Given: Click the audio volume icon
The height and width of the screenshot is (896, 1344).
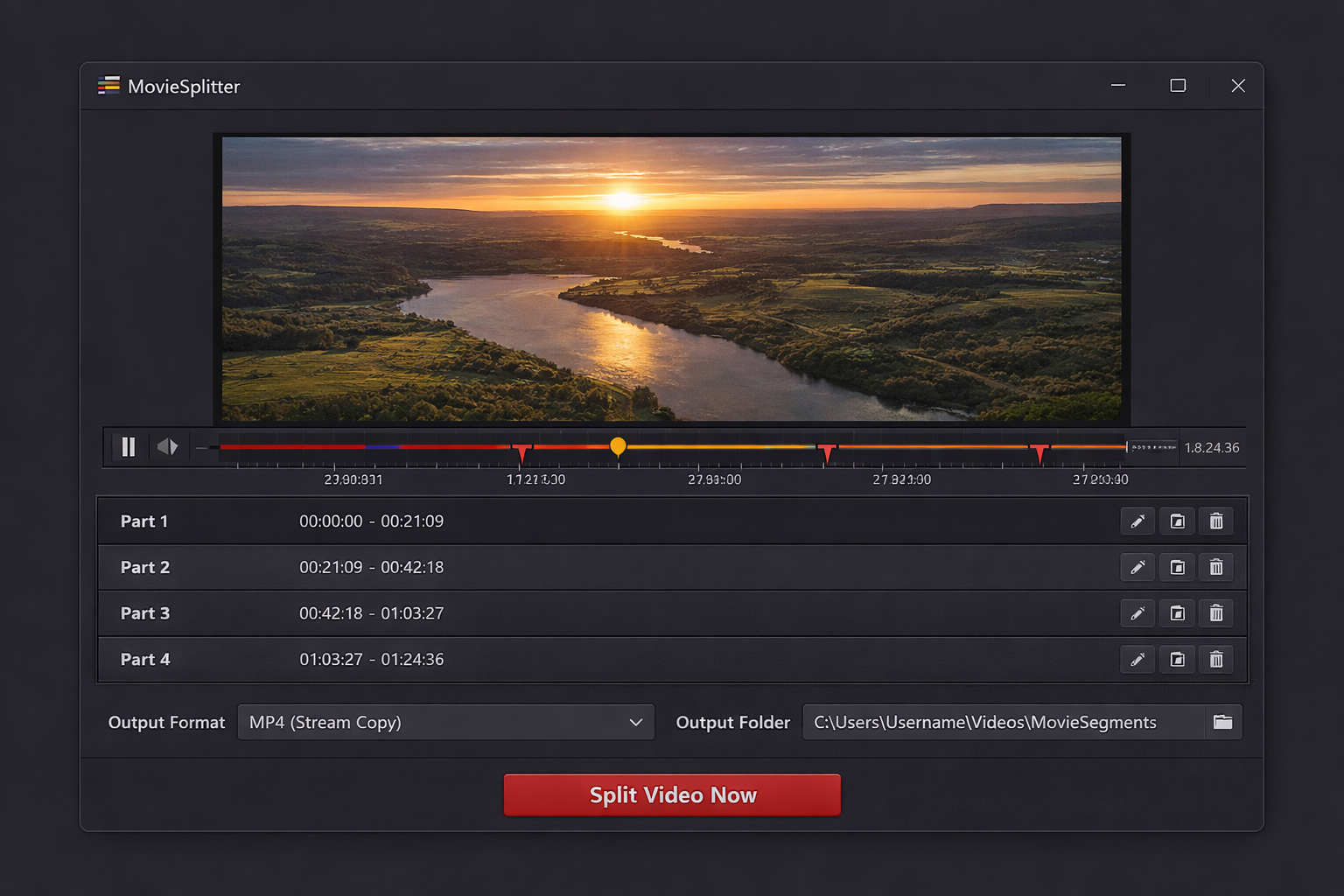Looking at the screenshot, I should coord(168,447).
